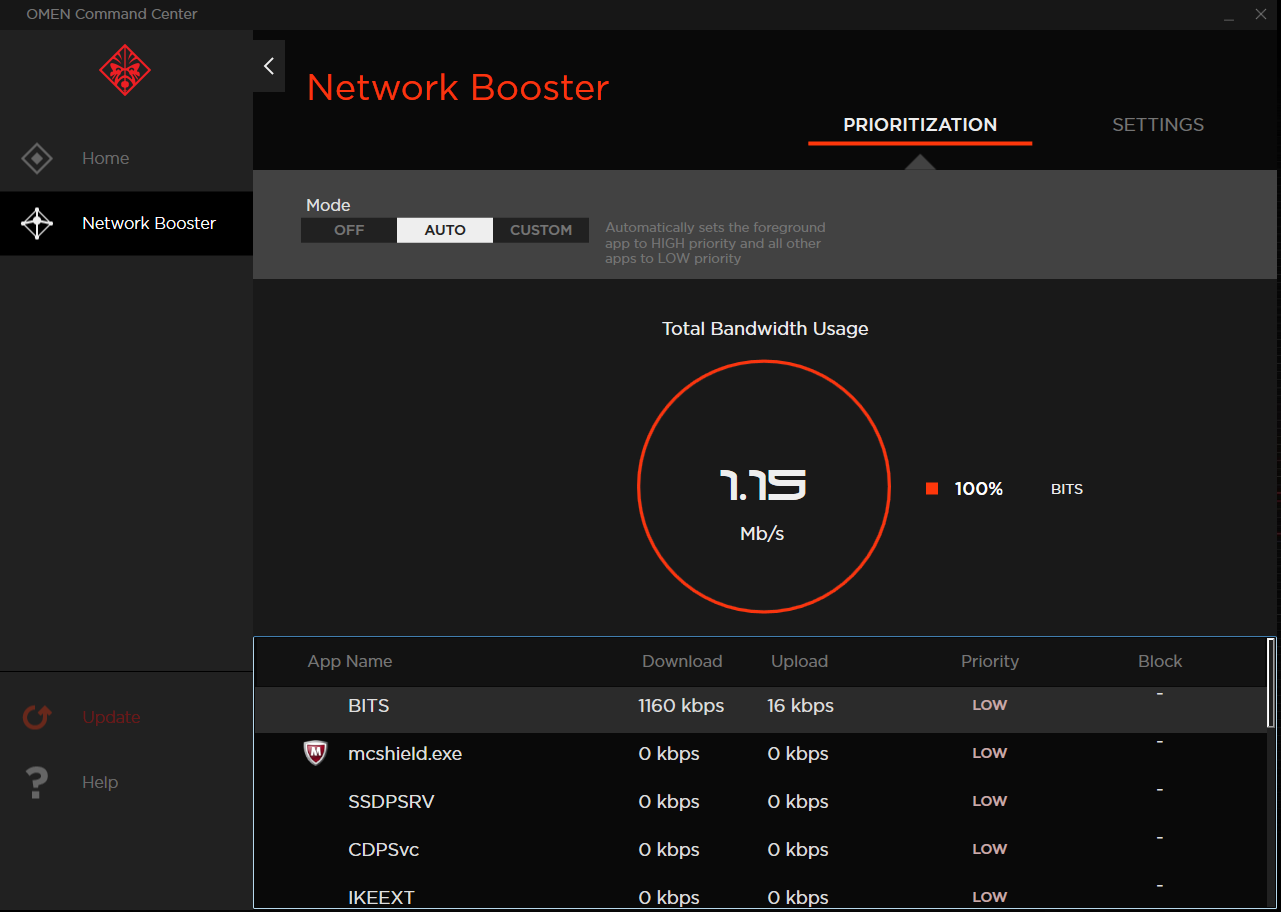
Task: Click the McAfee shield icon beside mcshield.exe
Action: (315, 753)
